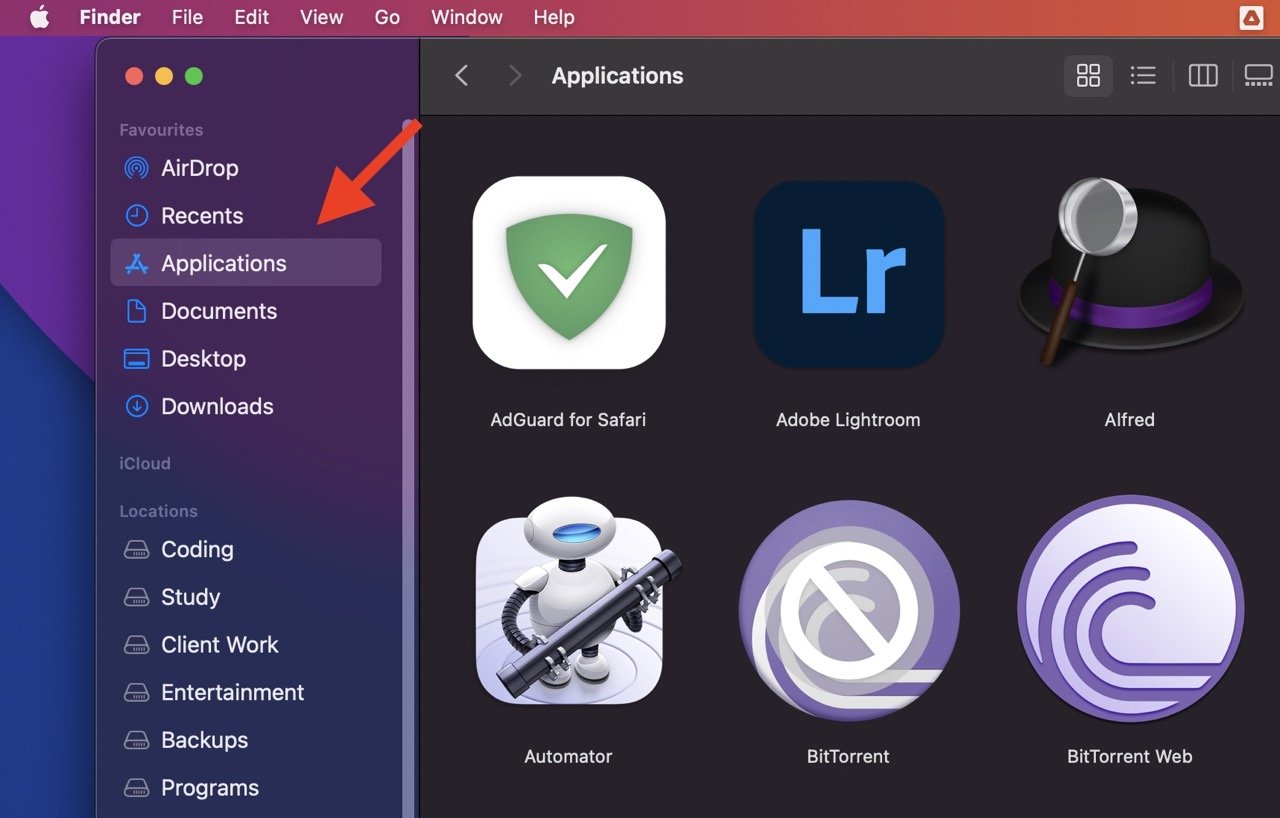Go forward in Finder history
Image resolution: width=1280 pixels, height=818 pixels.
(515, 75)
